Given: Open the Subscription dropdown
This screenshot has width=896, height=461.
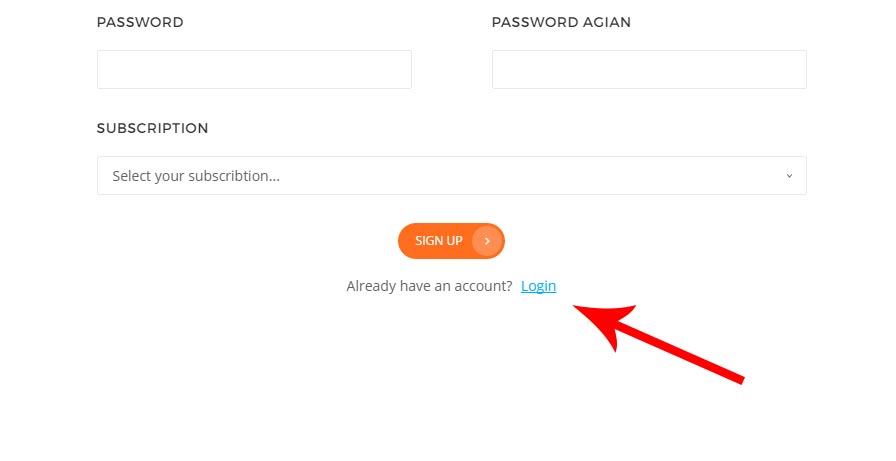Looking at the screenshot, I should tap(451, 176).
